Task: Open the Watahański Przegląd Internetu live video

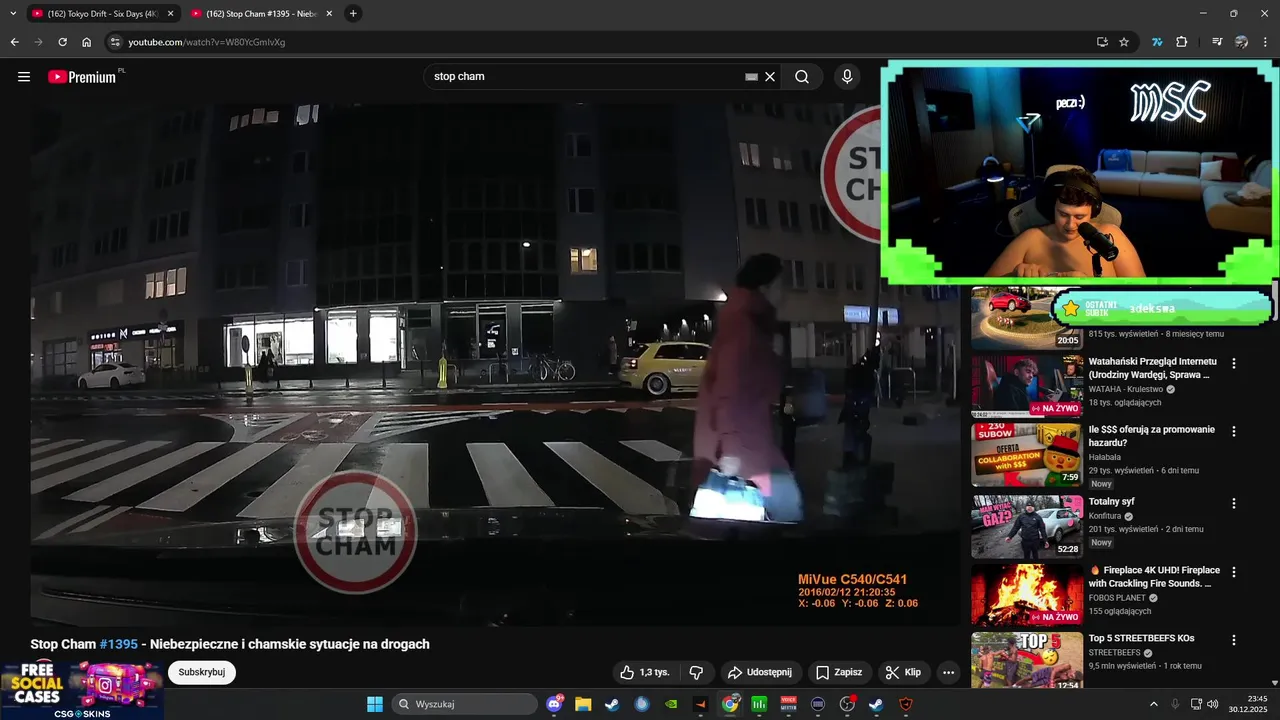Action: 1153,368
